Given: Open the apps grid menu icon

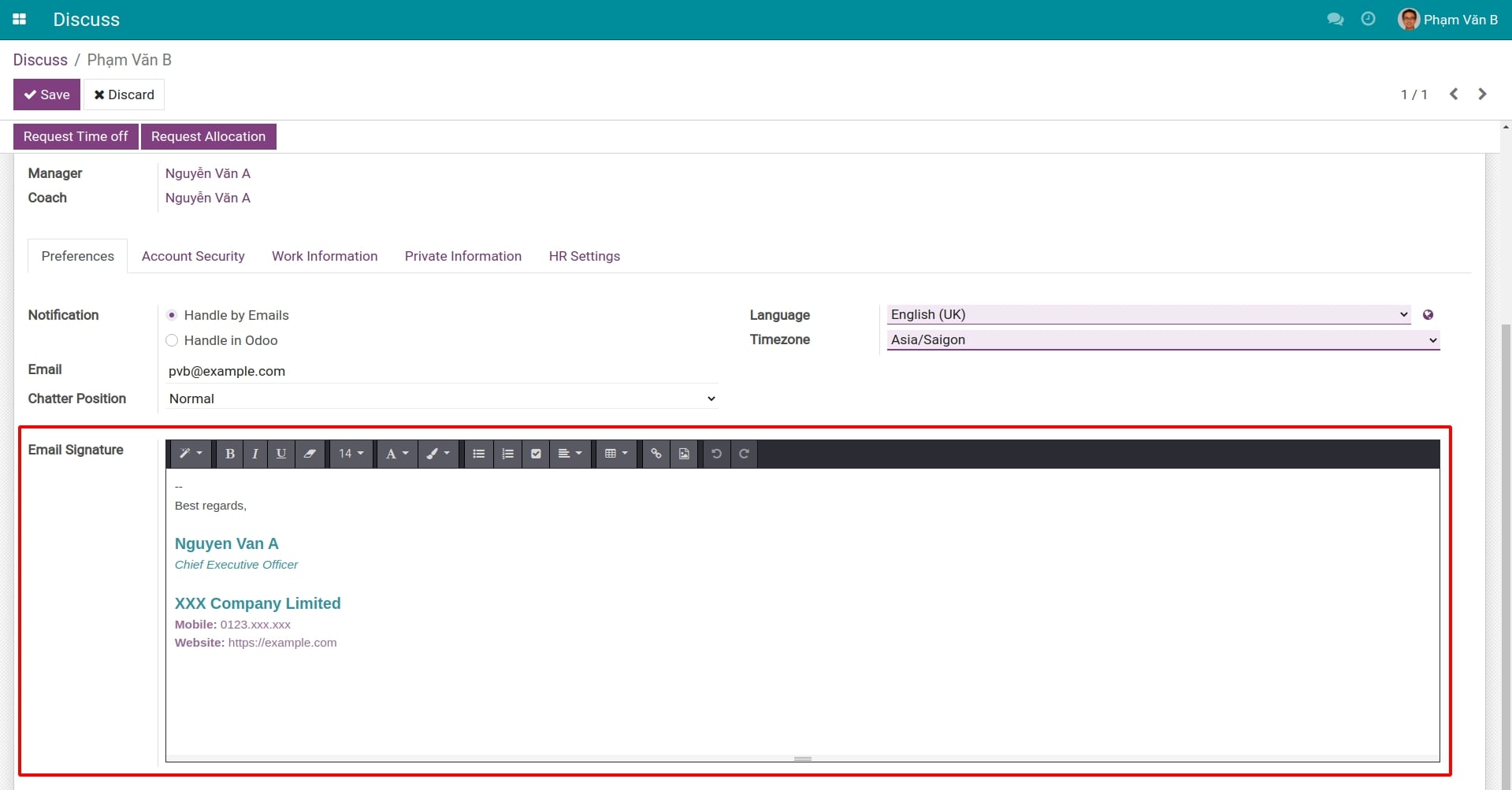Looking at the screenshot, I should pyautogui.click(x=20, y=19).
